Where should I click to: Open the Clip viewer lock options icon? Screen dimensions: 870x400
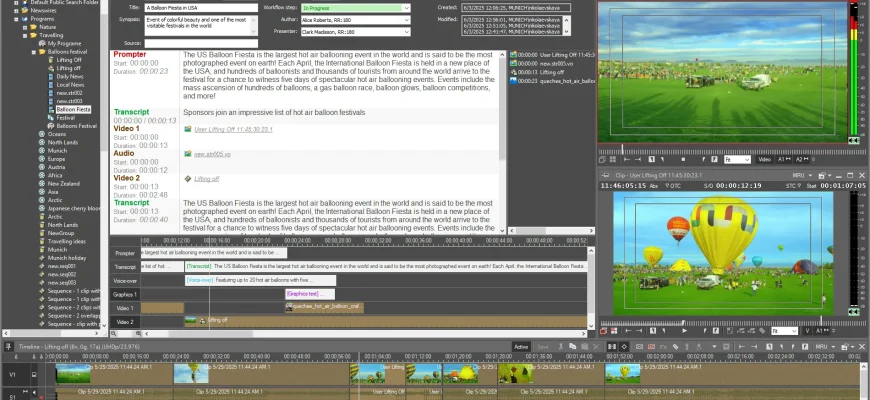point(824,175)
